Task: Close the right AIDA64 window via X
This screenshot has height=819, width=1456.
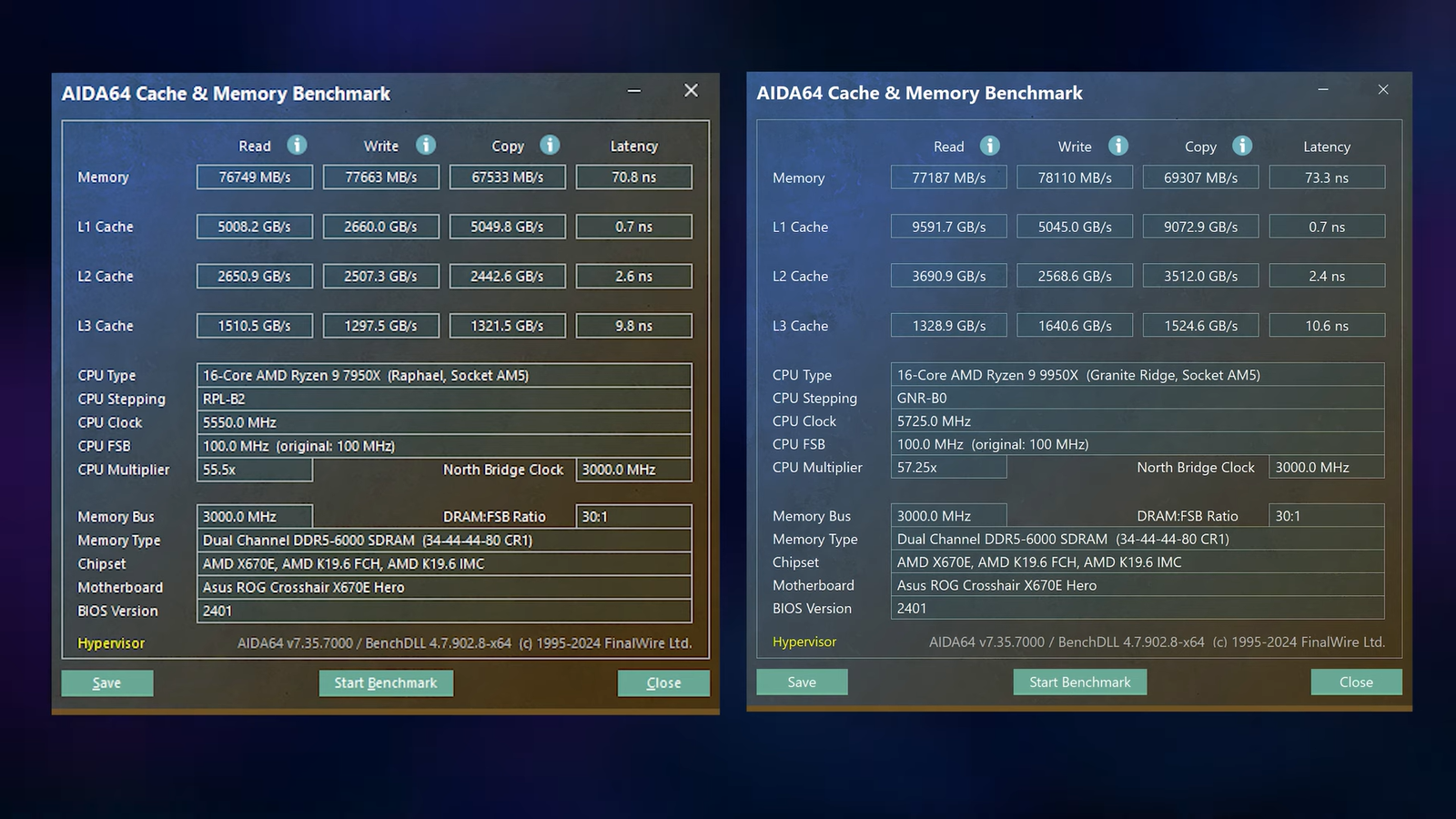Action: click(x=1383, y=90)
